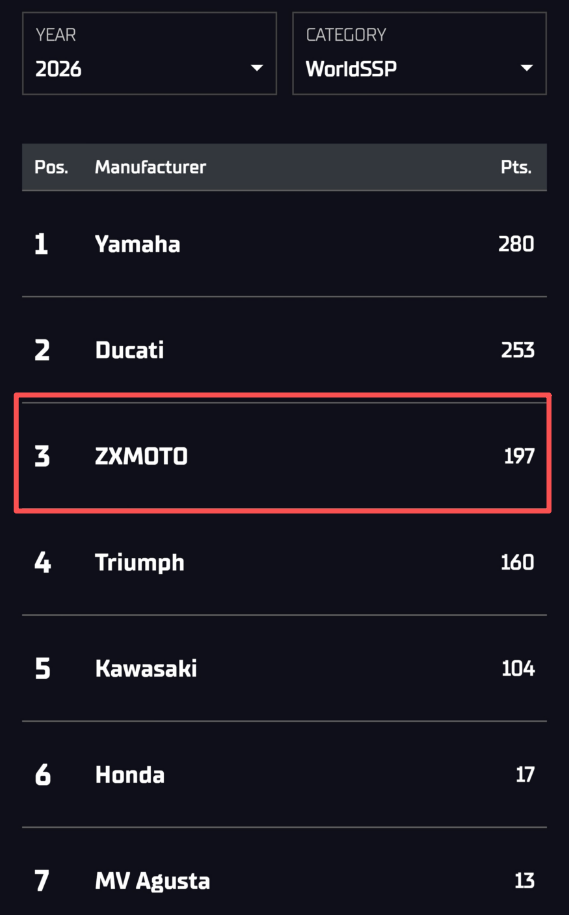Viewport: 569px width, 915px height.
Task: Open the CATEGORY dropdown showing WorldSSP
Action: (x=420, y=54)
